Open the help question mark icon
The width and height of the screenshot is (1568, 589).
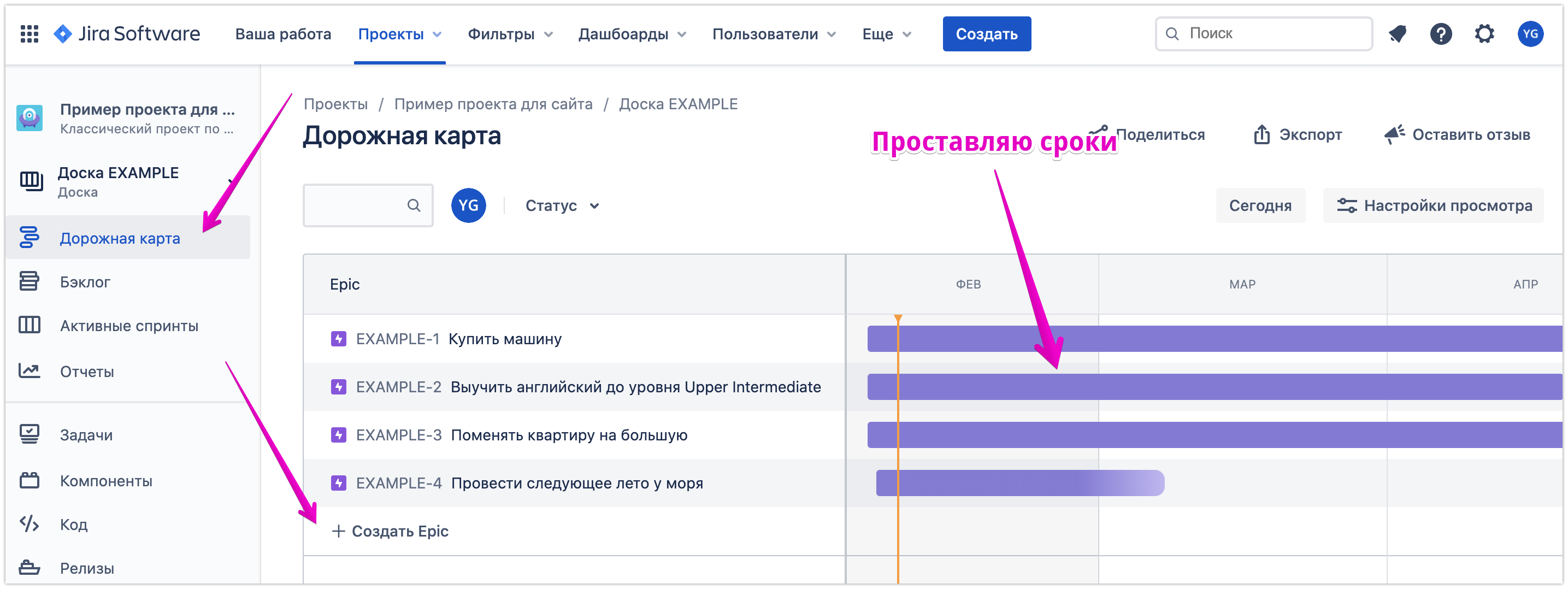click(1441, 34)
